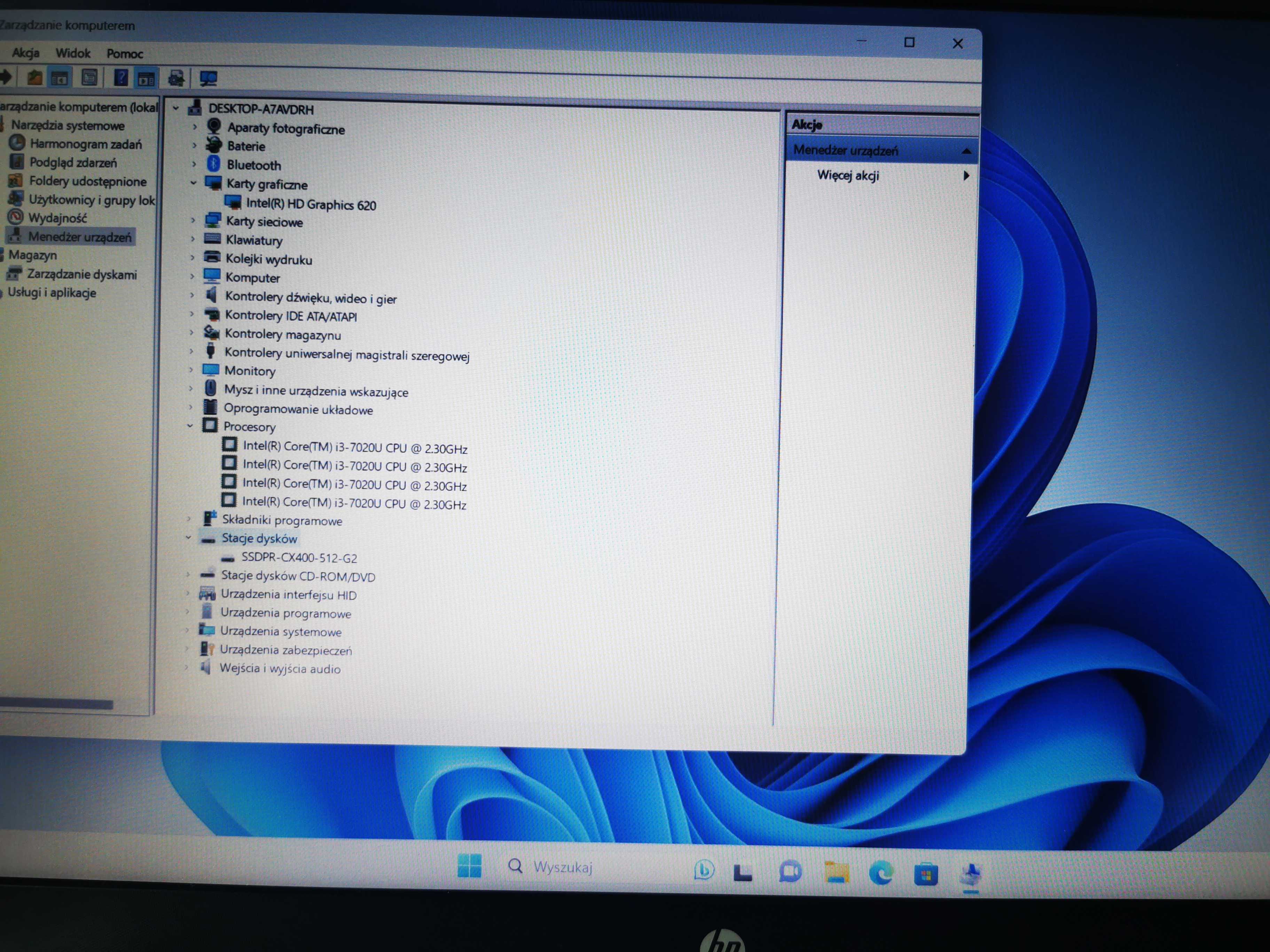The image size is (1270, 952).
Task: Select Foldery udostępnione in left tree
Action: pyautogui.click(x=88, y=181)
